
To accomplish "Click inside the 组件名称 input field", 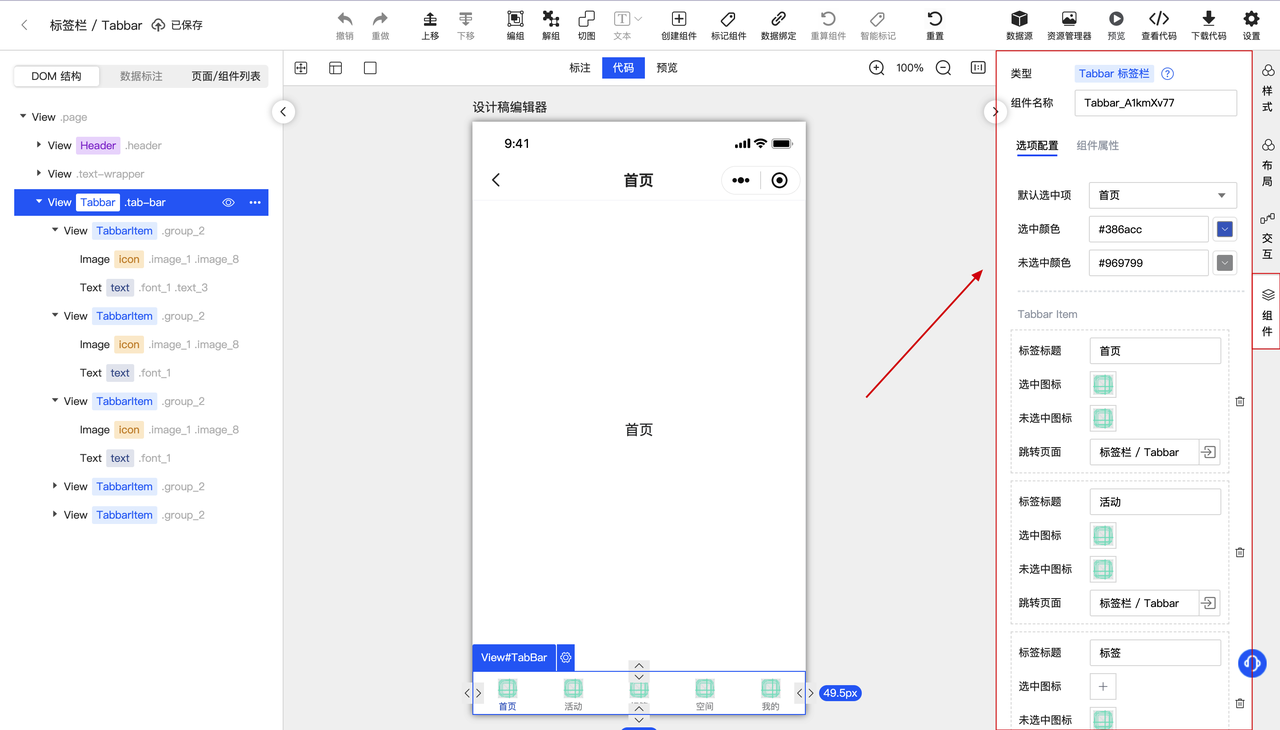I will point(1155,103).
